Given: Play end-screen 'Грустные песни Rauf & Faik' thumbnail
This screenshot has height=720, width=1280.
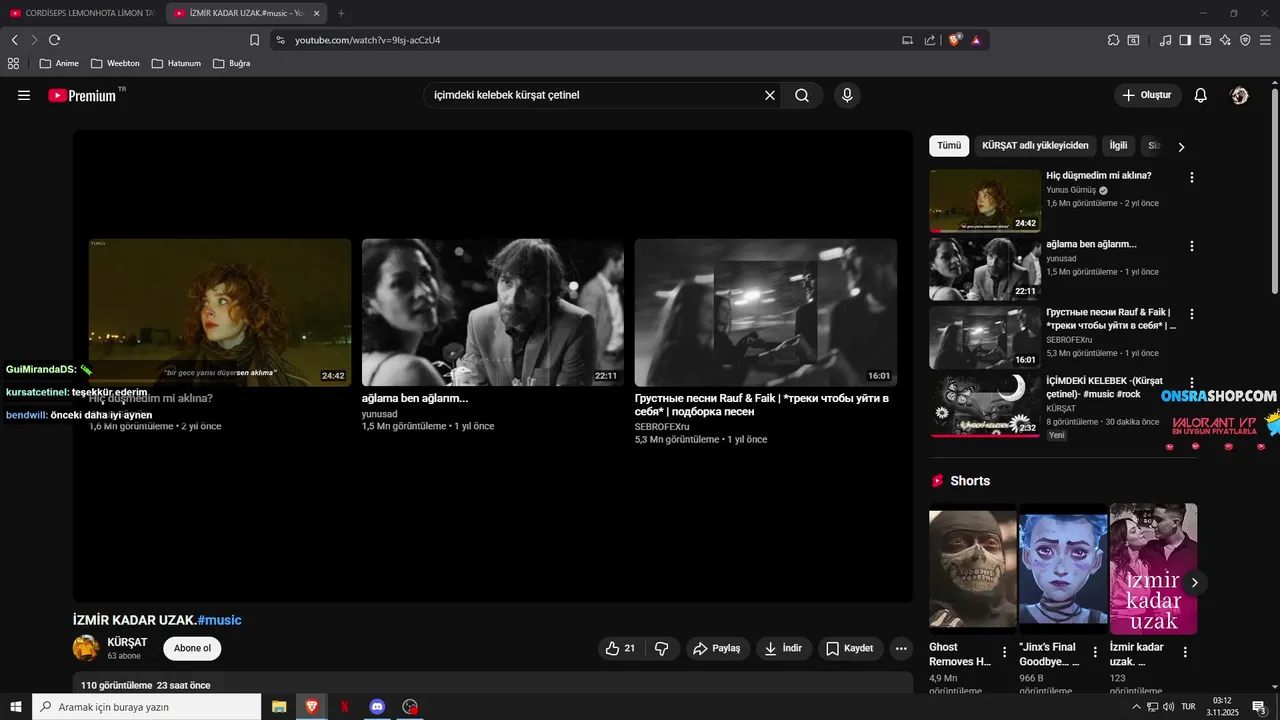Looking at the screenshot, I should point(765,312).
